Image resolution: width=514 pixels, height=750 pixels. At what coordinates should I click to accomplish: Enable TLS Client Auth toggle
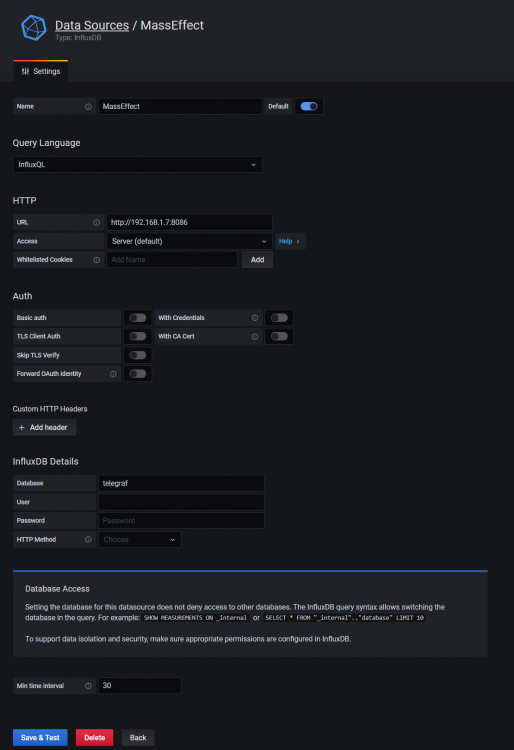click(x=138, y=336)
